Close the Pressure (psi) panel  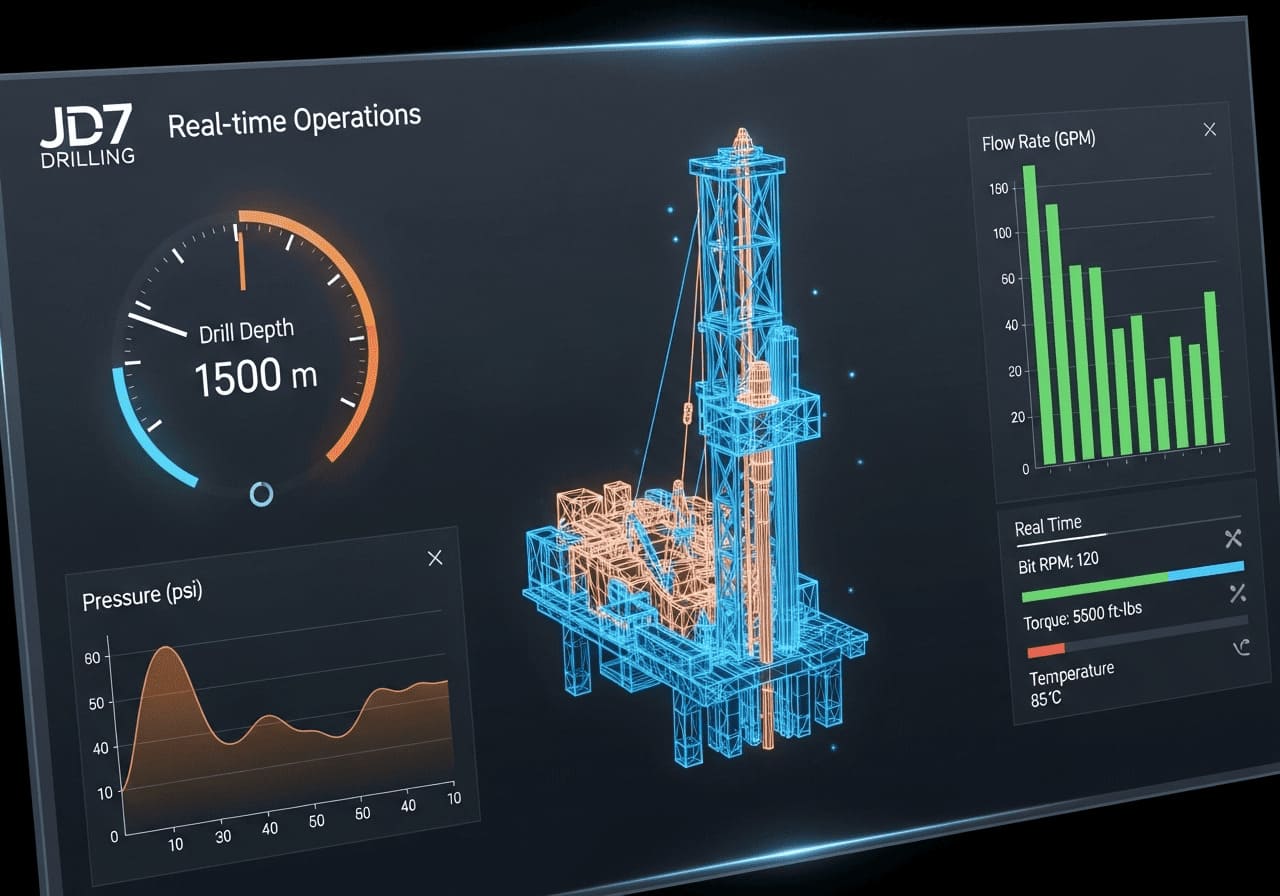pyautogui.click(x=435, y=558)
